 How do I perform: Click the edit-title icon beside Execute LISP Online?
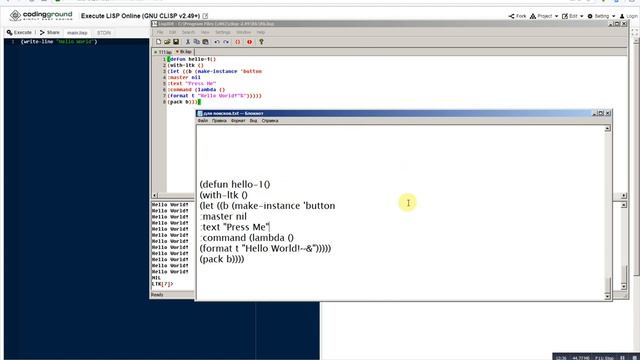coord(205,16)
